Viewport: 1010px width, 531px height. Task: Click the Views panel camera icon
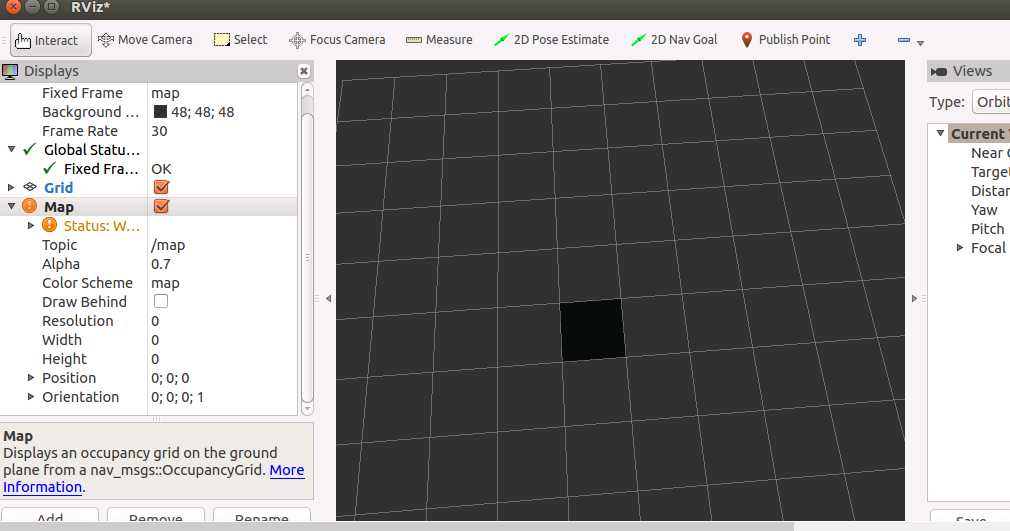(939, 72)
